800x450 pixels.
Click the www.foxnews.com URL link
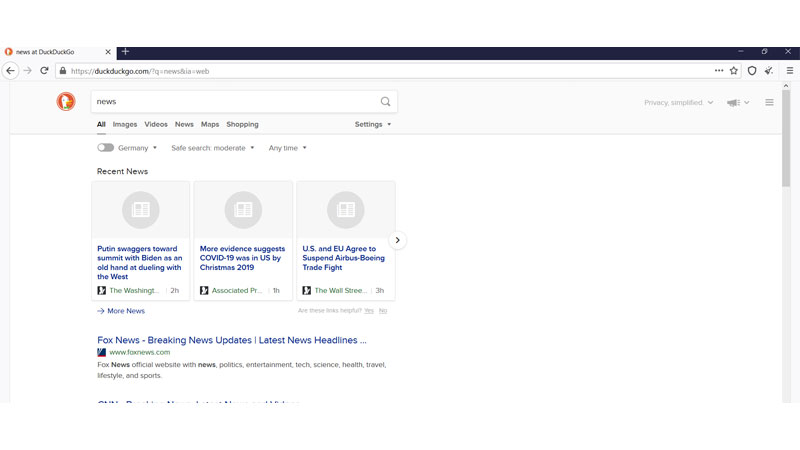(140, 352)
